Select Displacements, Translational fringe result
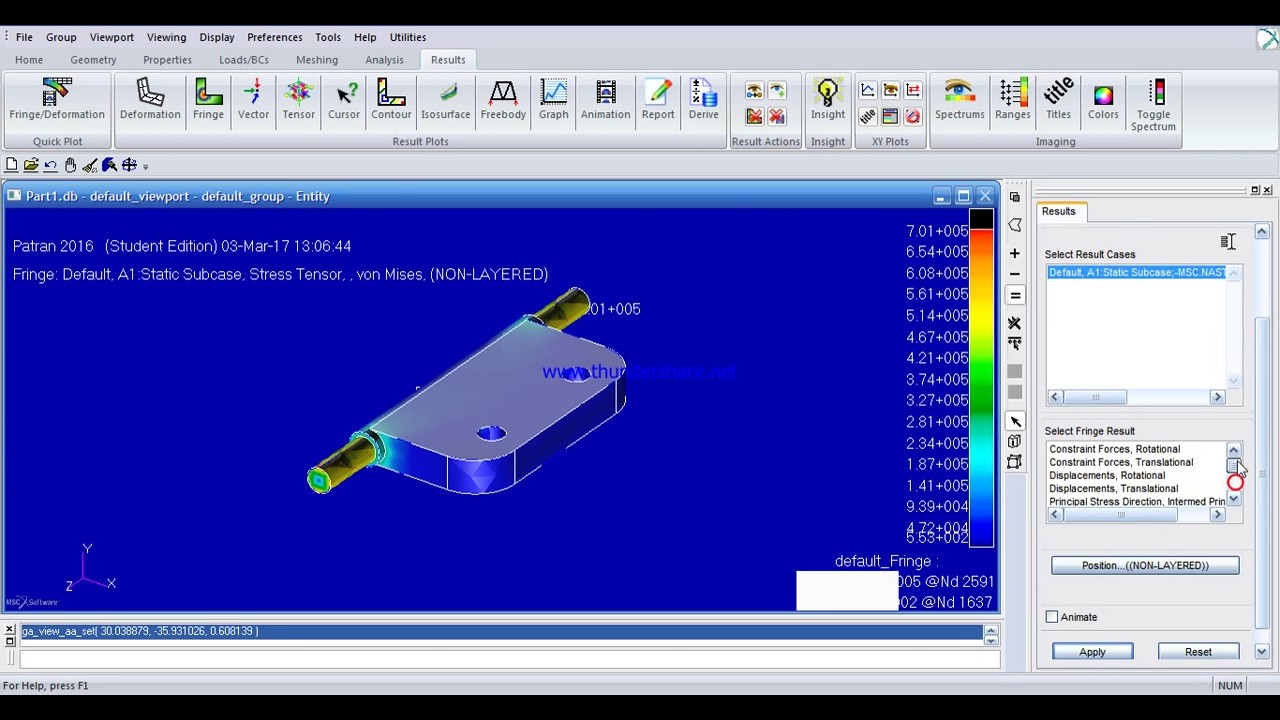Screen dimensions: 1280x720 pos(1137,489)
